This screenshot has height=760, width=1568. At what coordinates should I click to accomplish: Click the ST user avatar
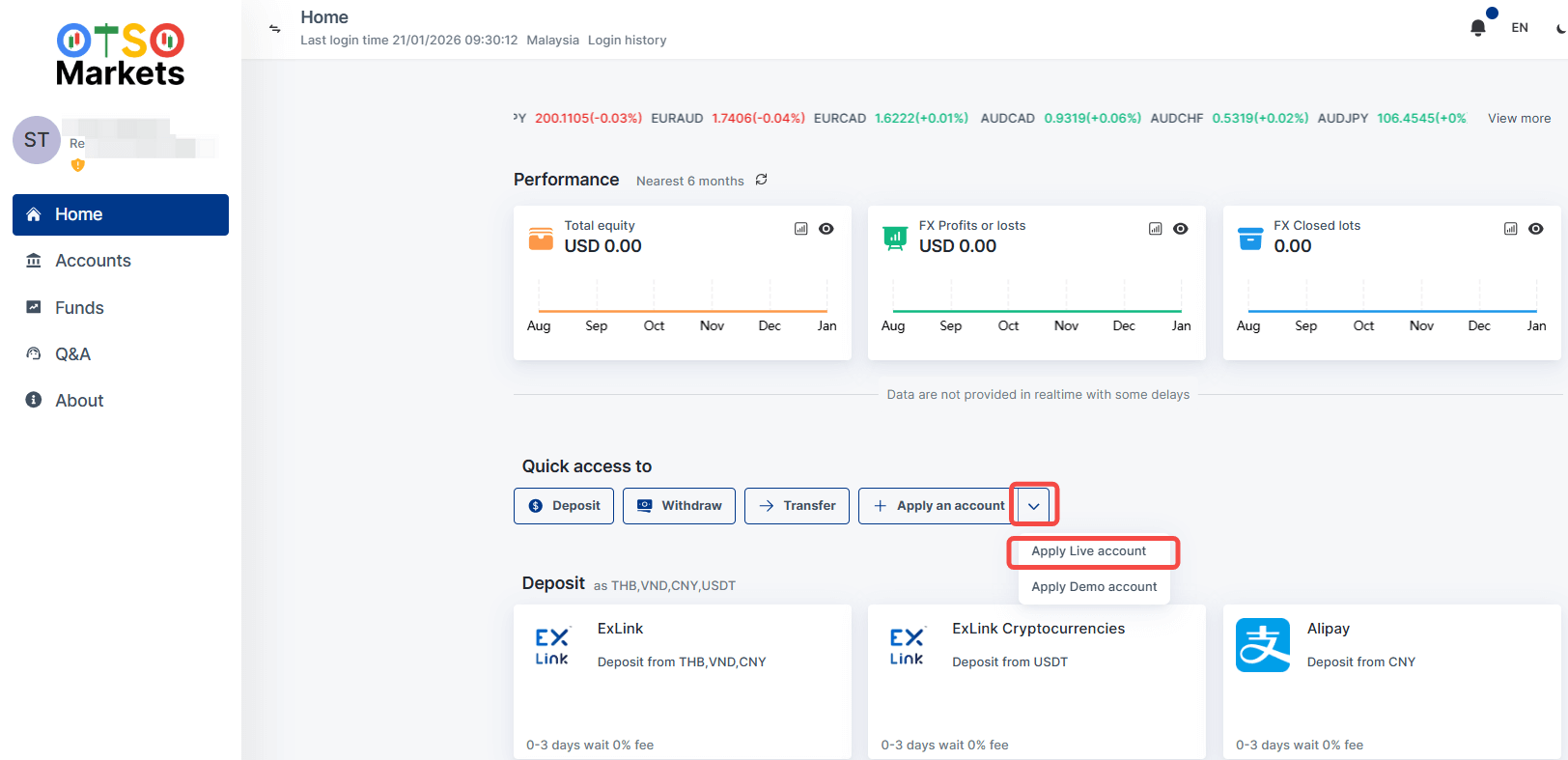pos(37,140)
